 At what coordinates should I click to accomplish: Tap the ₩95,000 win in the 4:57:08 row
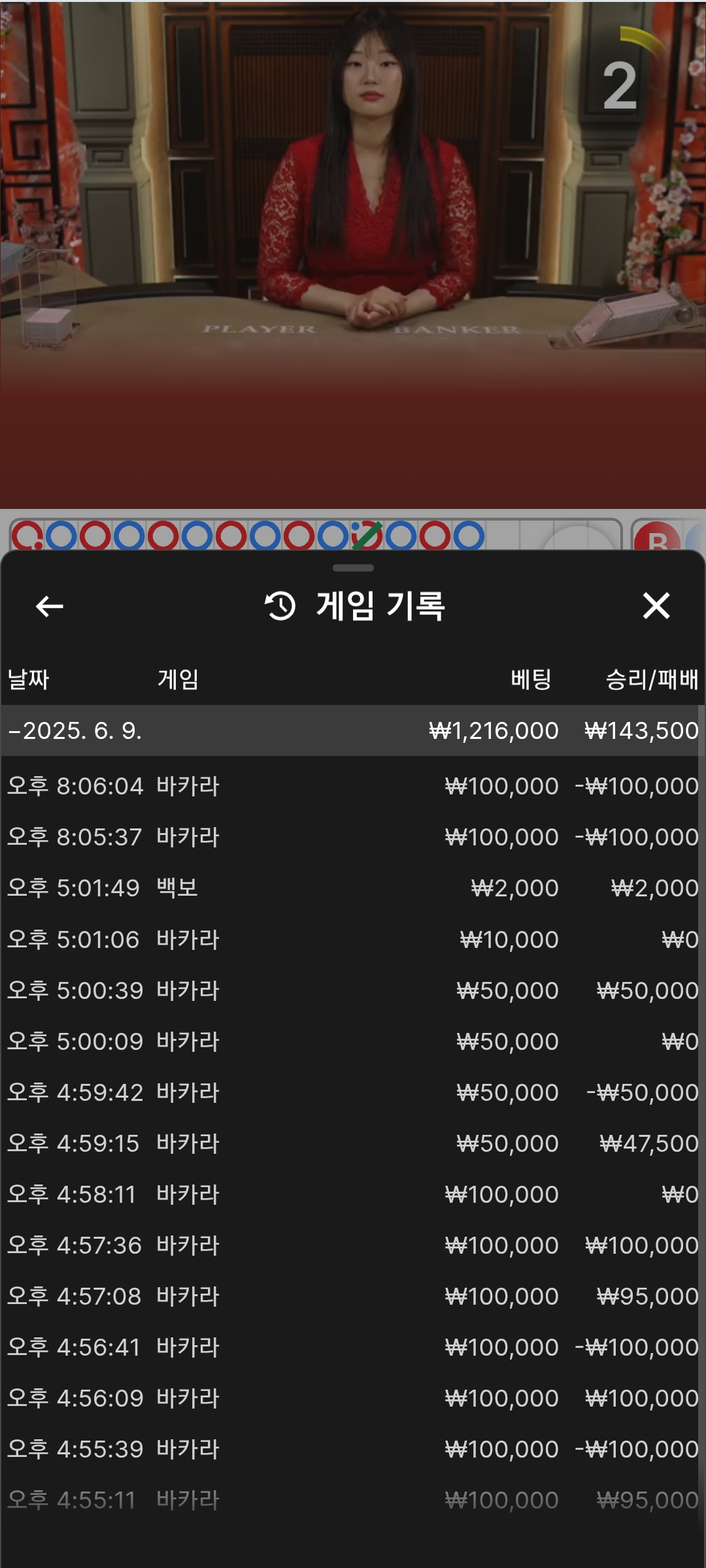coord(647,1296)
